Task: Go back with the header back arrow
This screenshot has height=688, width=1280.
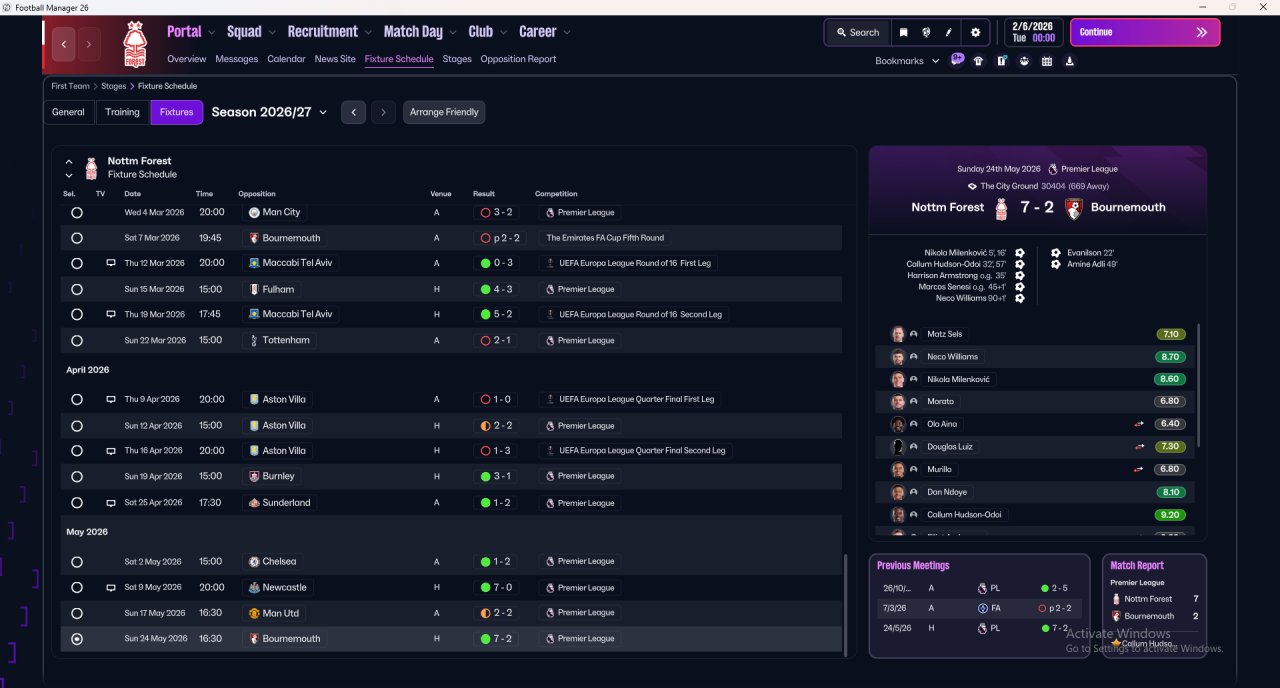Action: [x=65, y=44]
